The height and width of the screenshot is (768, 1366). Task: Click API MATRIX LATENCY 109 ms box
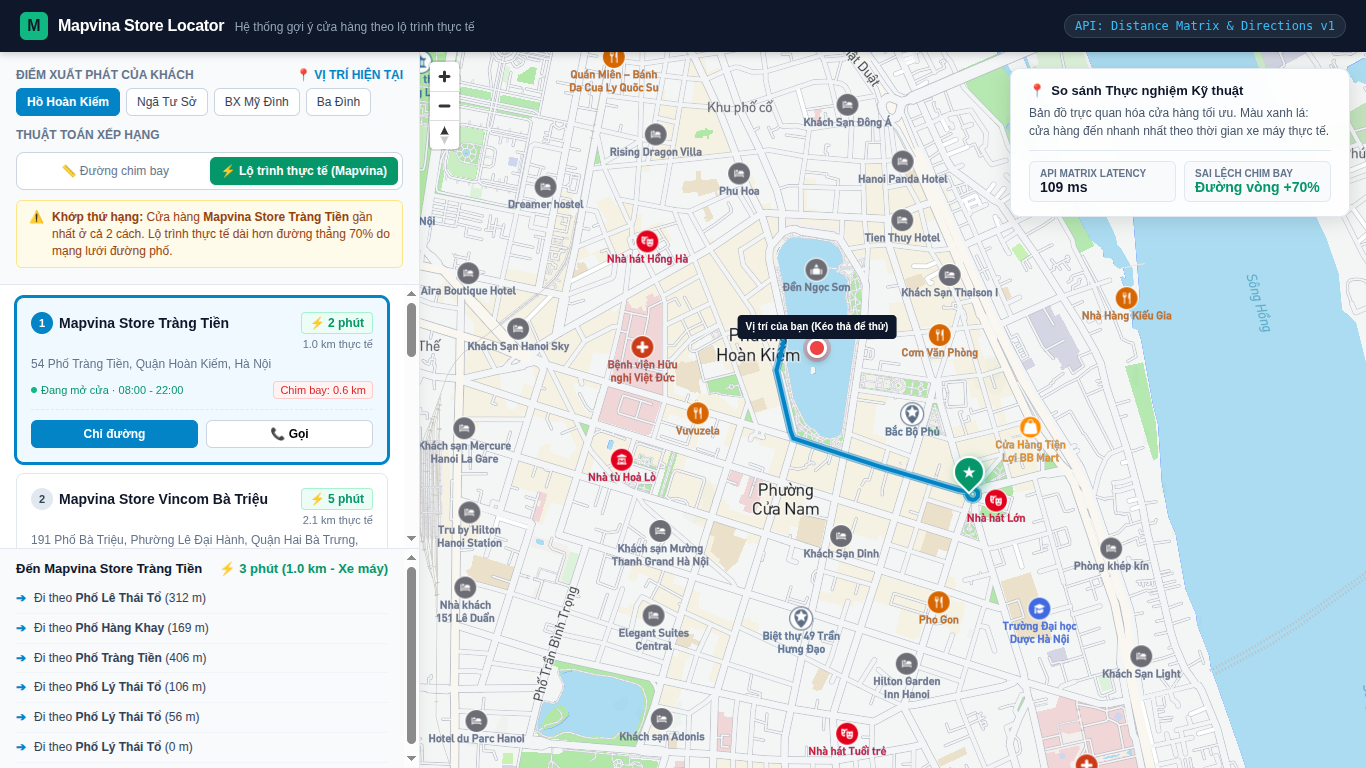click(x=1102, y=181)
